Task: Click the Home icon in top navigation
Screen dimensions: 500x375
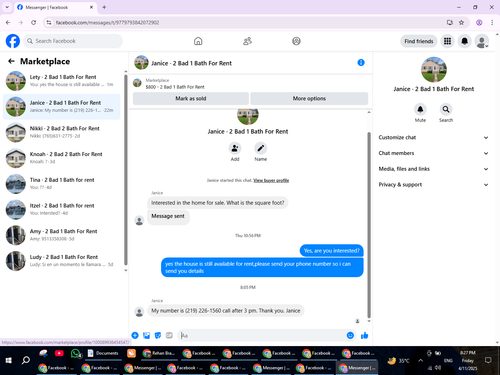Action: (198, 41)
